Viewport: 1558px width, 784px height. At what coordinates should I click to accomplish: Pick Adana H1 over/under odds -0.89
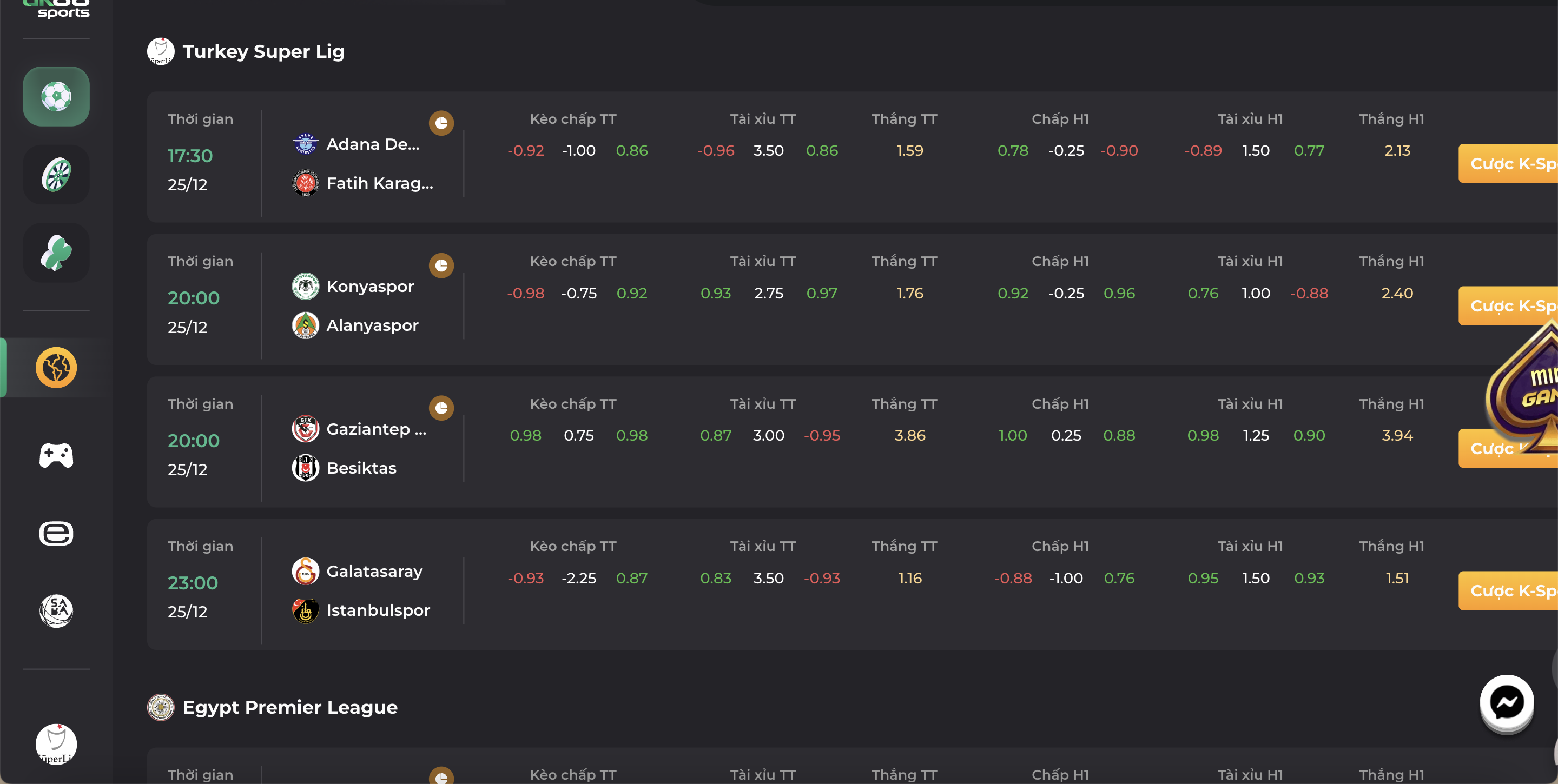pyautogui.click(x=1203, y=150)
